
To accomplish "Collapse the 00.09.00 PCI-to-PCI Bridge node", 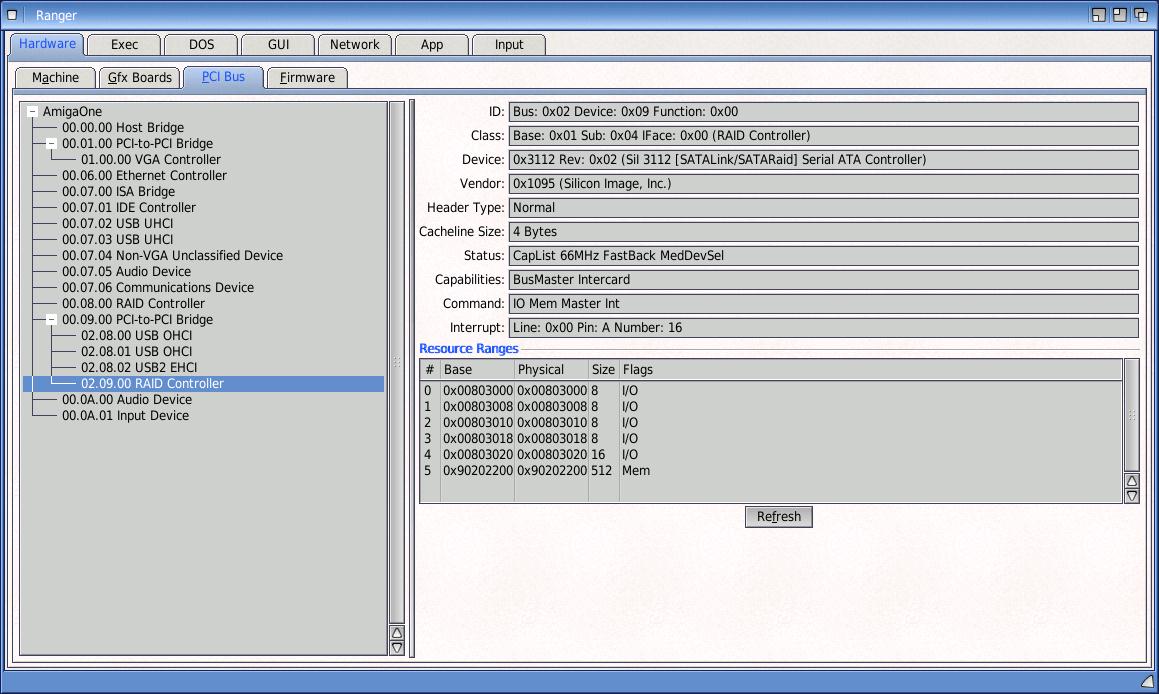I will click(51, 320).
